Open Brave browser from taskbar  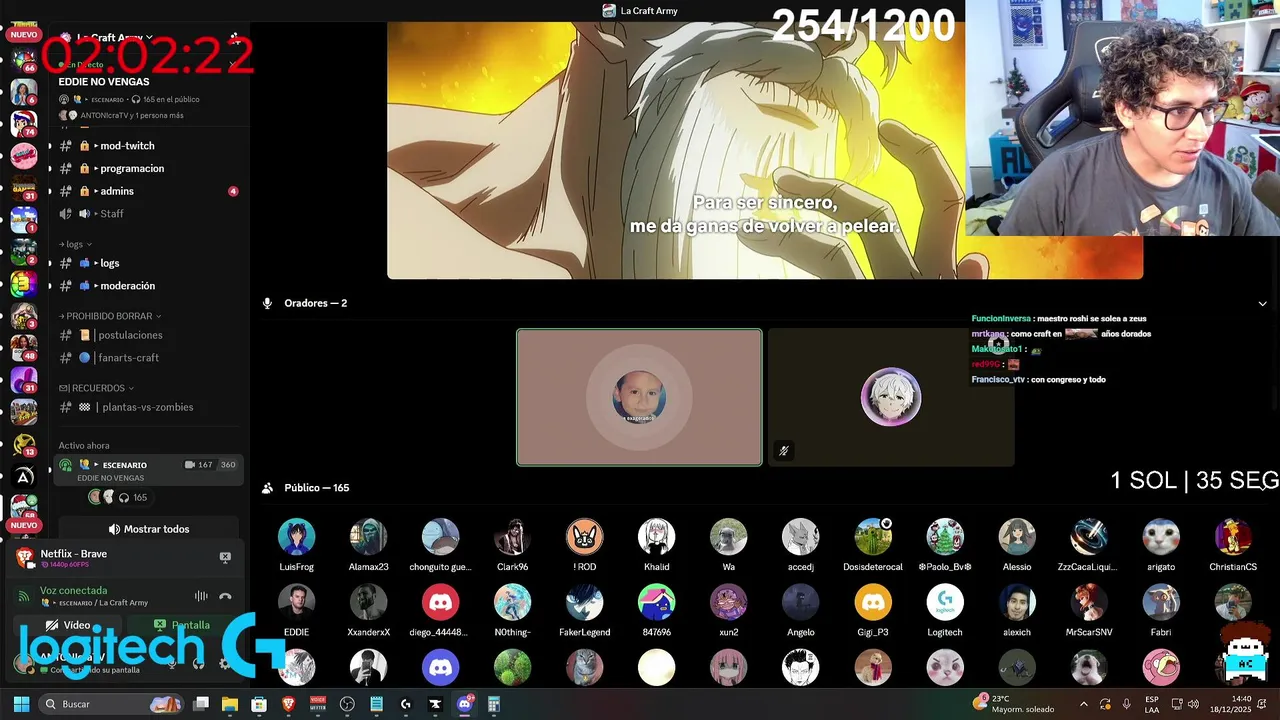tap(288, 704)
